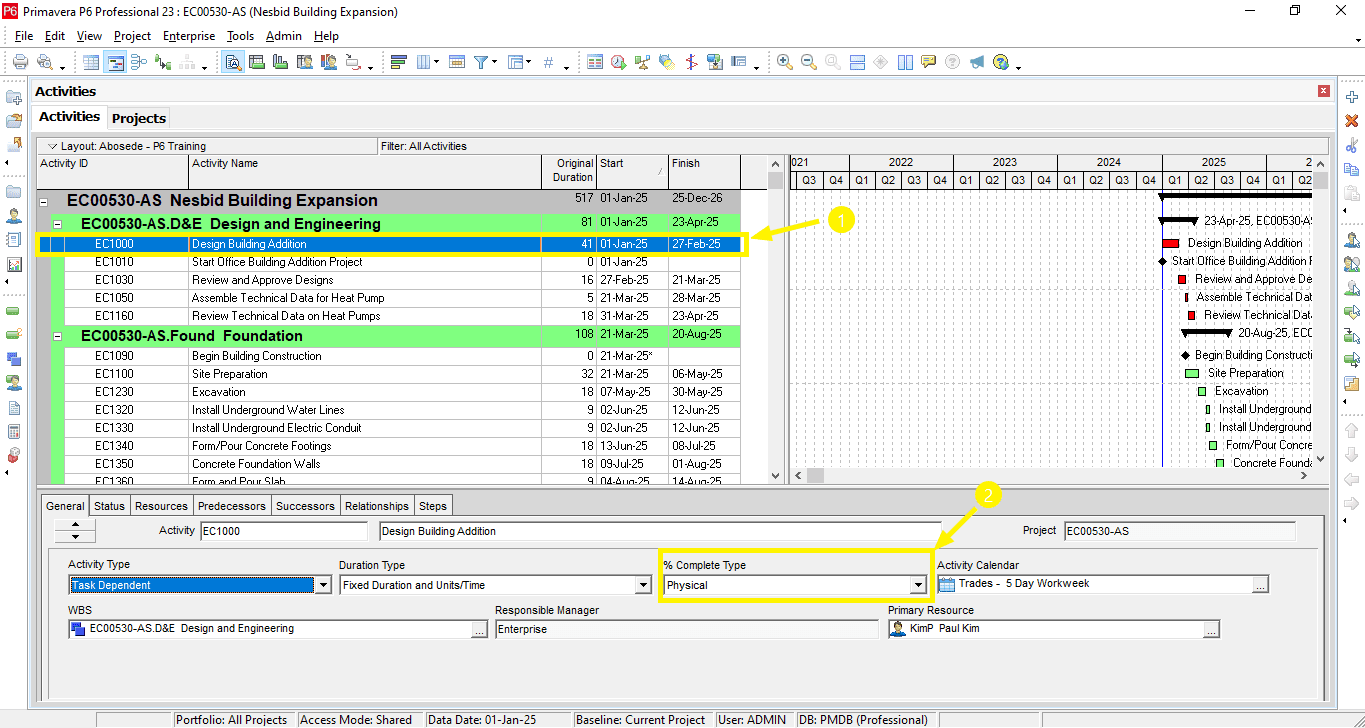Screen dimensions: 1365x728
Task: Collapse the Design and Engineering WBS band
Action: pyautogui.click(x=58, y=224)
